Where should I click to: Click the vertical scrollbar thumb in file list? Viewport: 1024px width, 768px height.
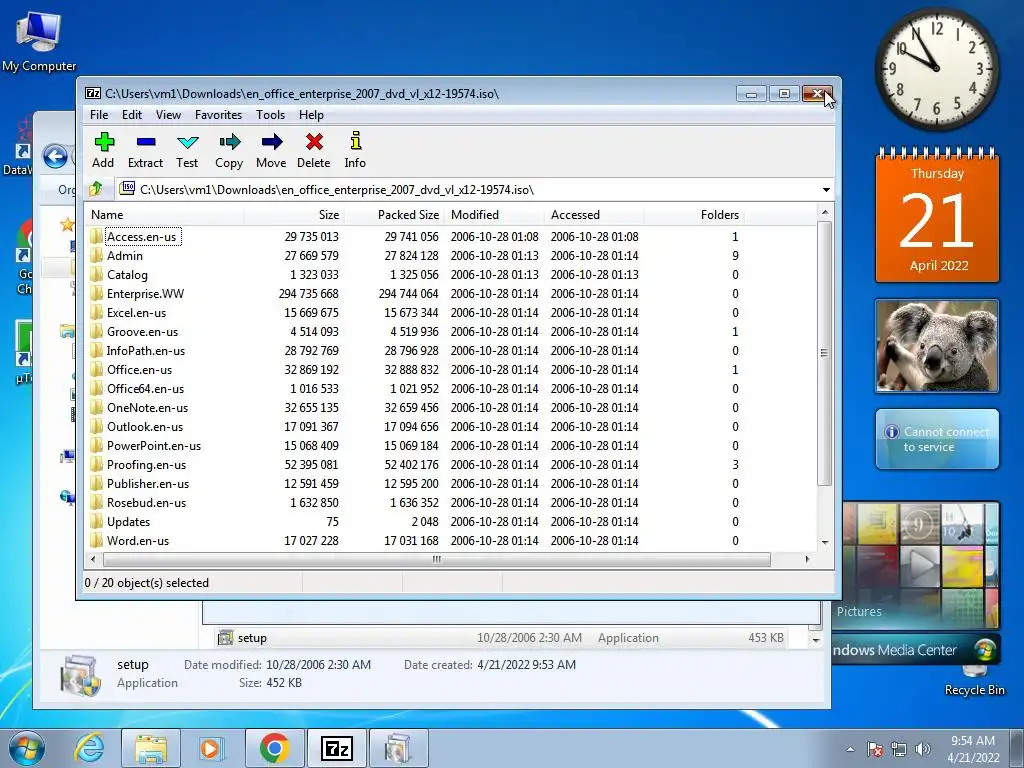(825, 353)
